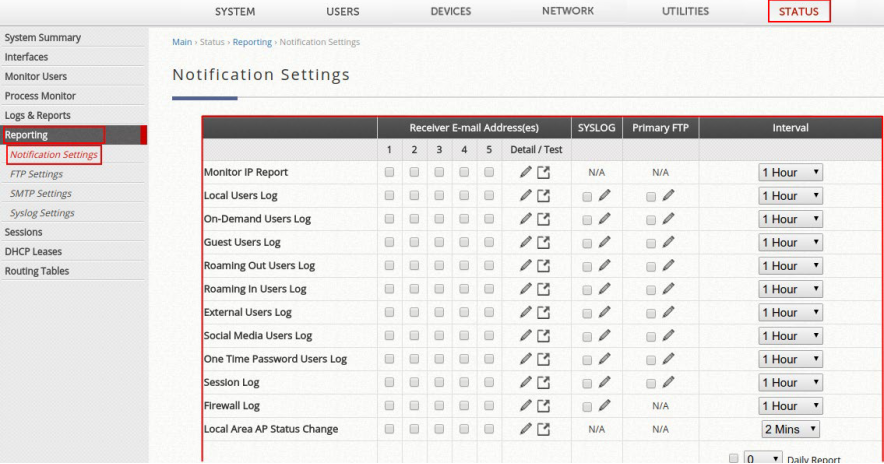
Task: Send test email for Local Users Log
Action: coord(543,196)
